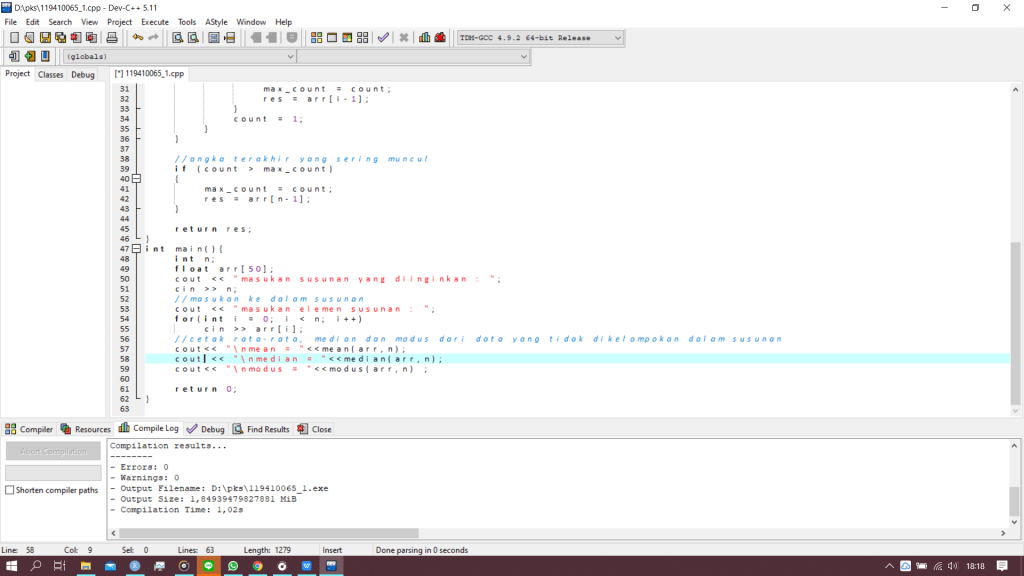Click the Undo arrow icon
This screenshot has height=576, width=1024.
(x=138, y=38)
